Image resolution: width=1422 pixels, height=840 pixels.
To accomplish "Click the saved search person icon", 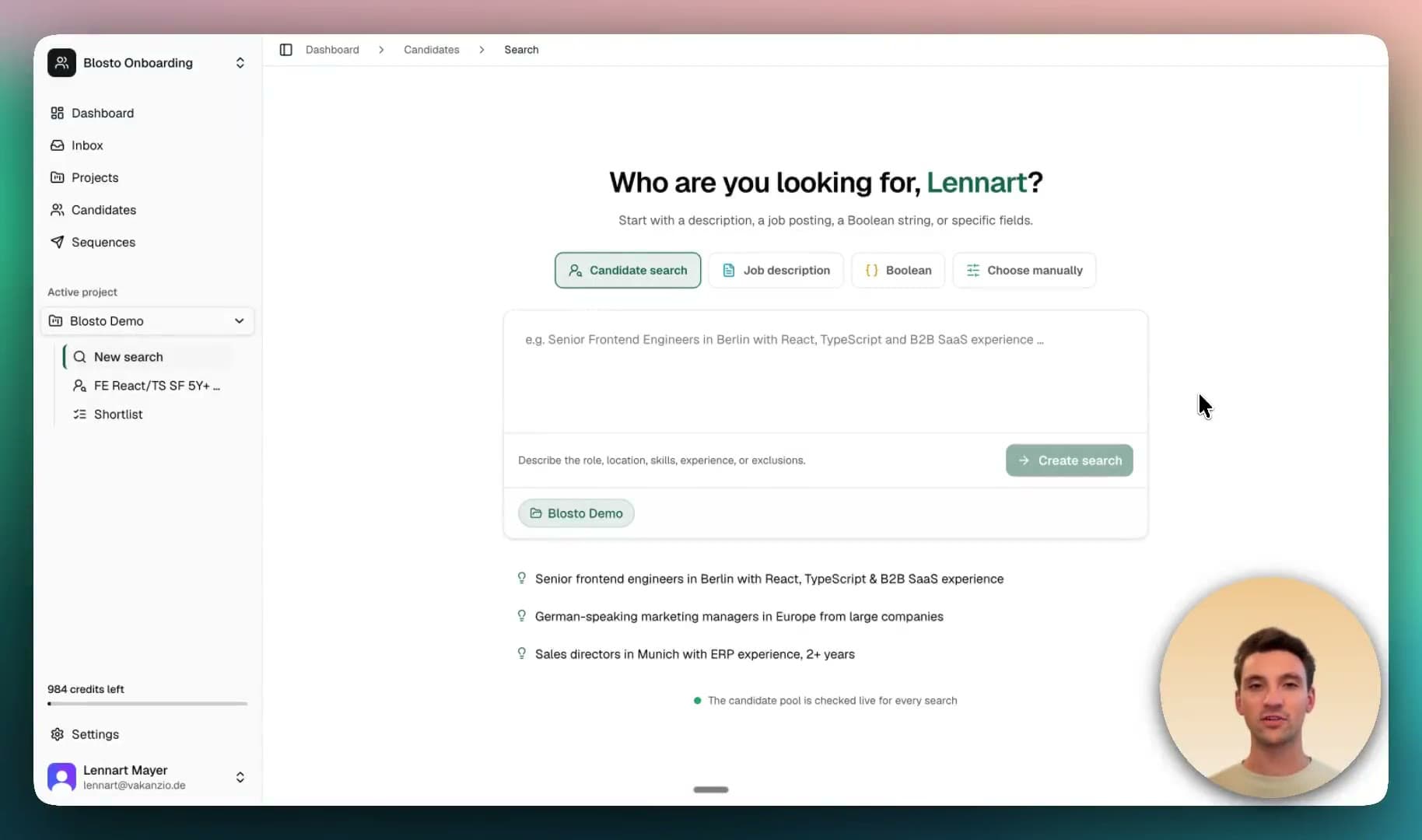I will pos(79,386).
